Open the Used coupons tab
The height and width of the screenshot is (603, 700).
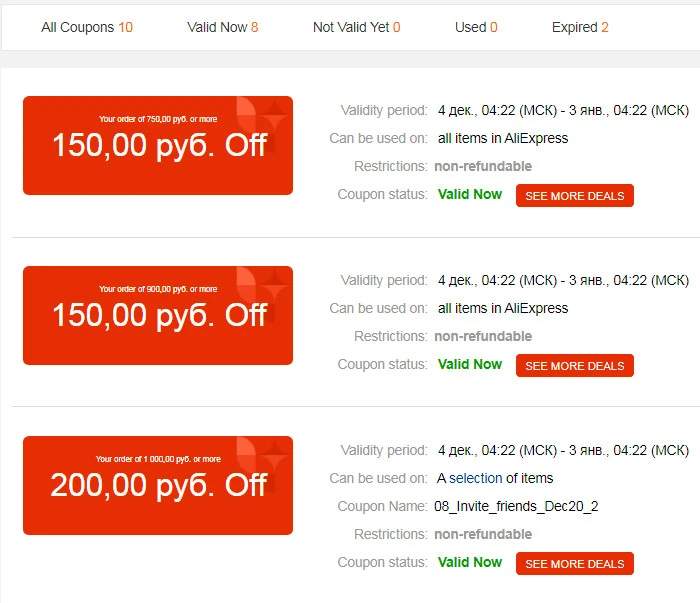point(476,27)
